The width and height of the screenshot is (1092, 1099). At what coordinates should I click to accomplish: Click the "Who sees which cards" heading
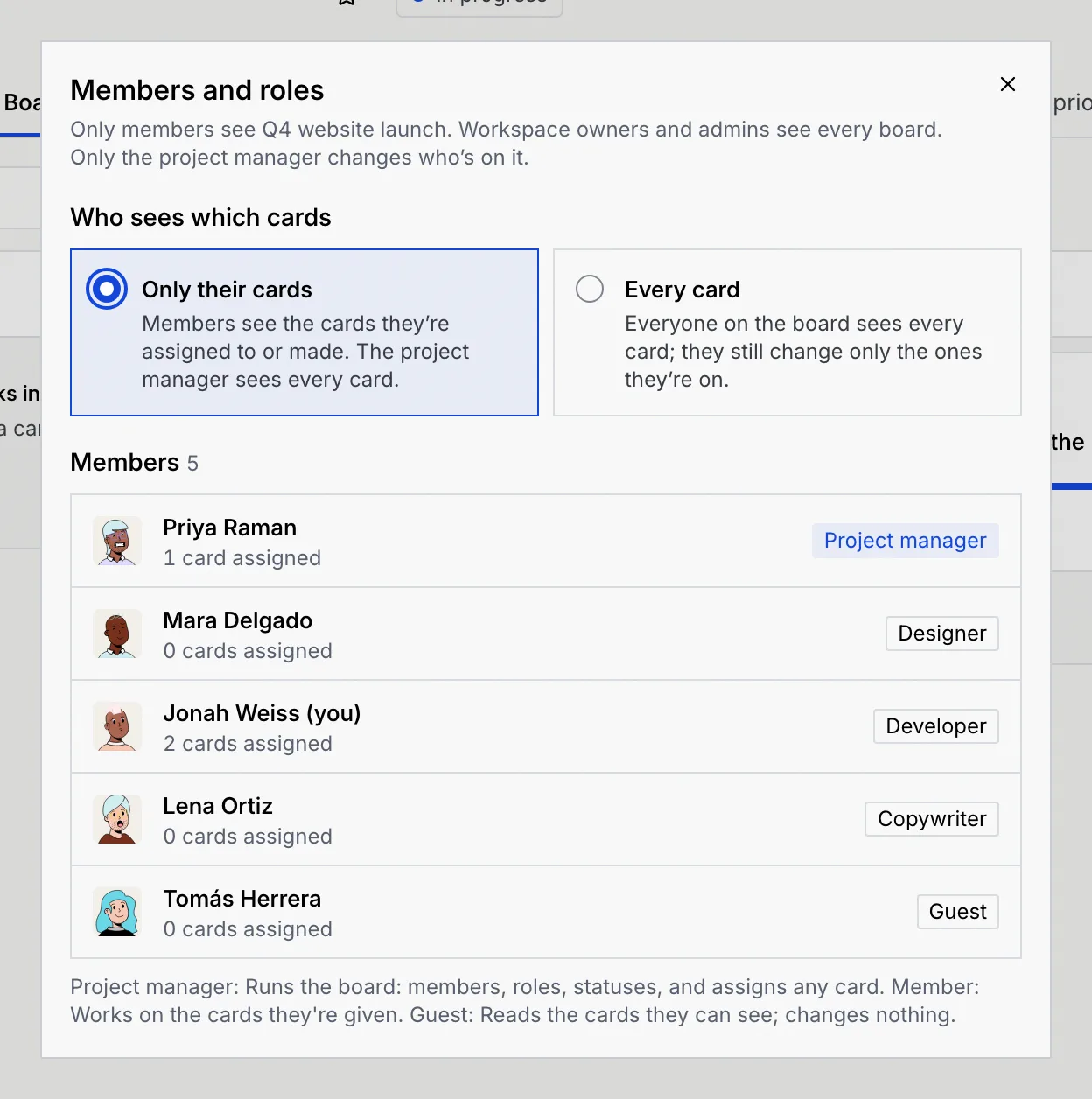(200, 217)
